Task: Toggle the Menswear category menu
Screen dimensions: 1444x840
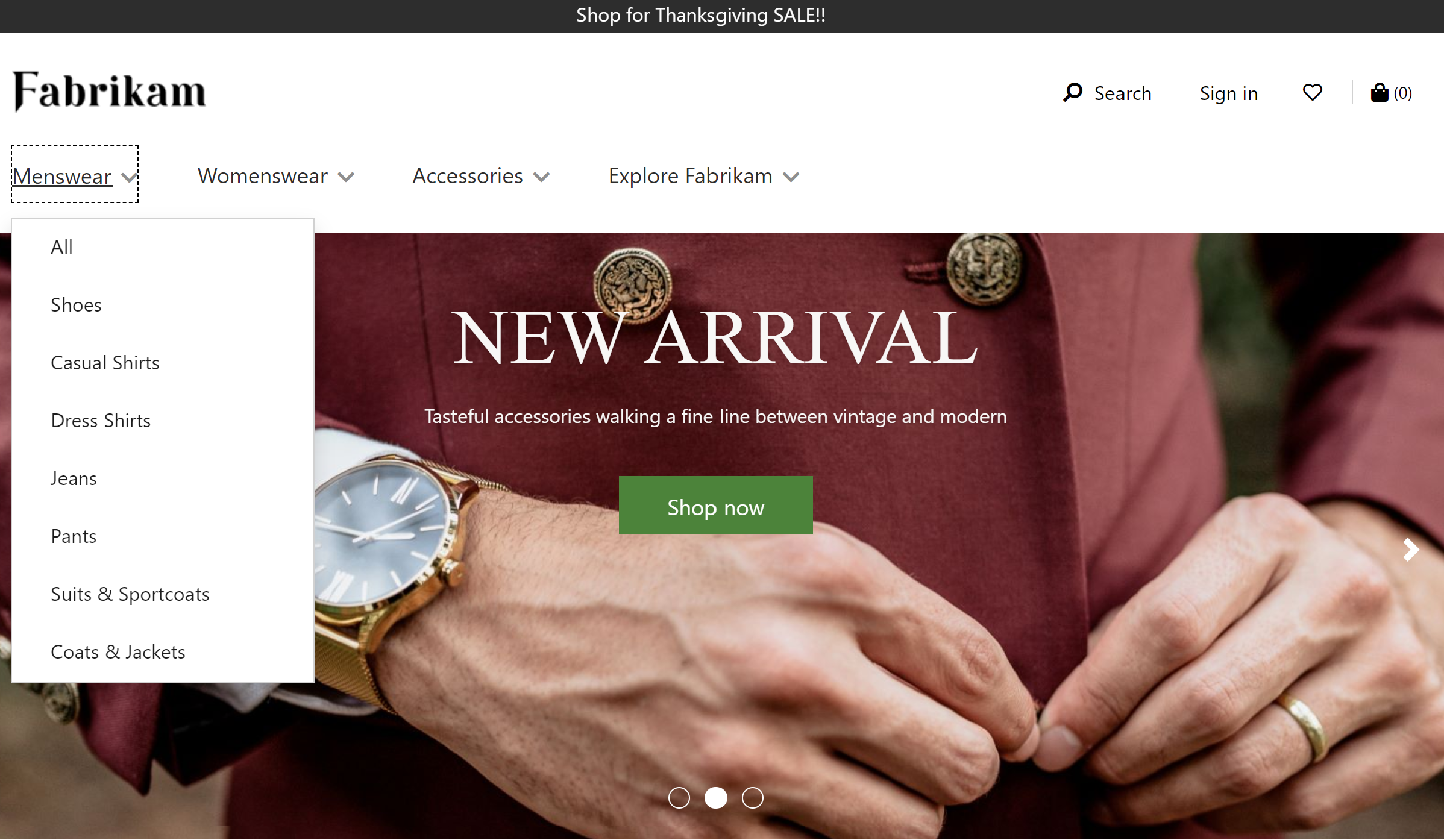Action: [75, 175]
